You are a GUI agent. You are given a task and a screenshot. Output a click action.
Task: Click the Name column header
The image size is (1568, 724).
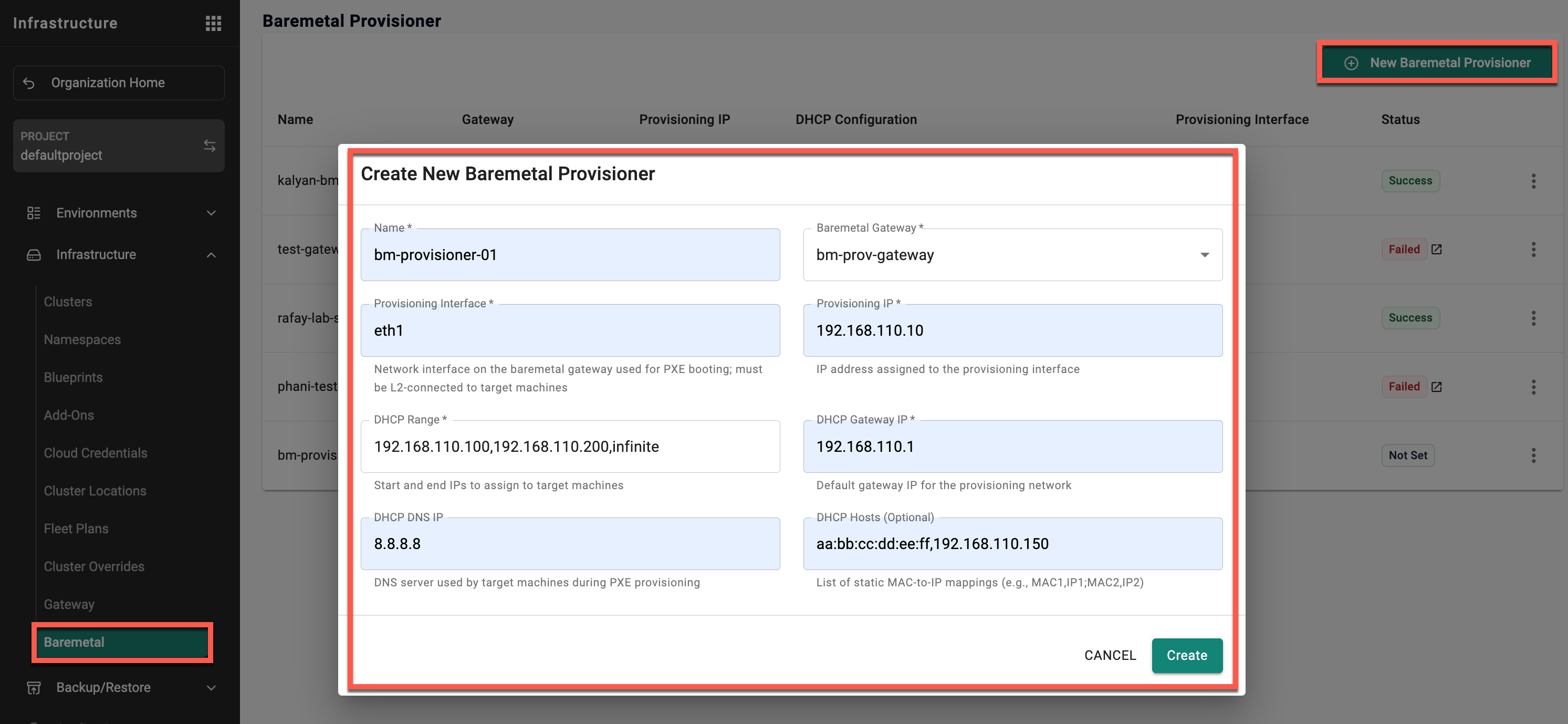pos(295,119)
